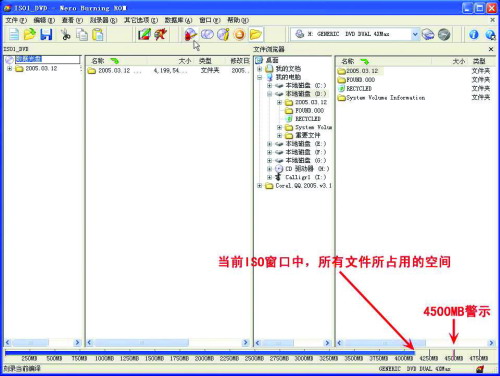Click ISO tree scrollbar right arrow
This screenshot has height=376, width=500.
click(77, 342)
